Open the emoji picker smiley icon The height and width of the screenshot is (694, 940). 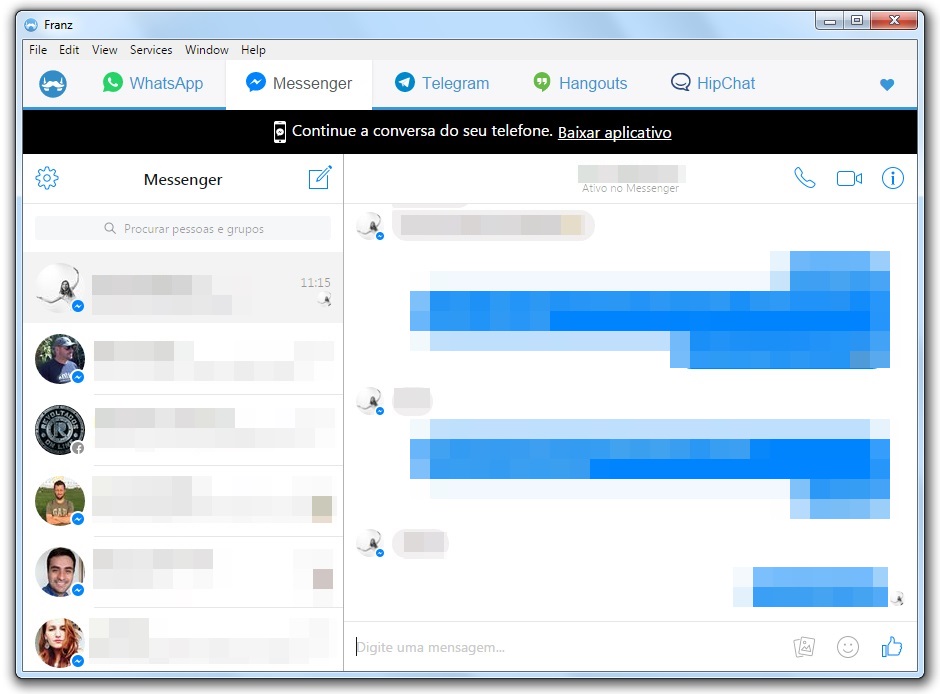coord(848,647)
